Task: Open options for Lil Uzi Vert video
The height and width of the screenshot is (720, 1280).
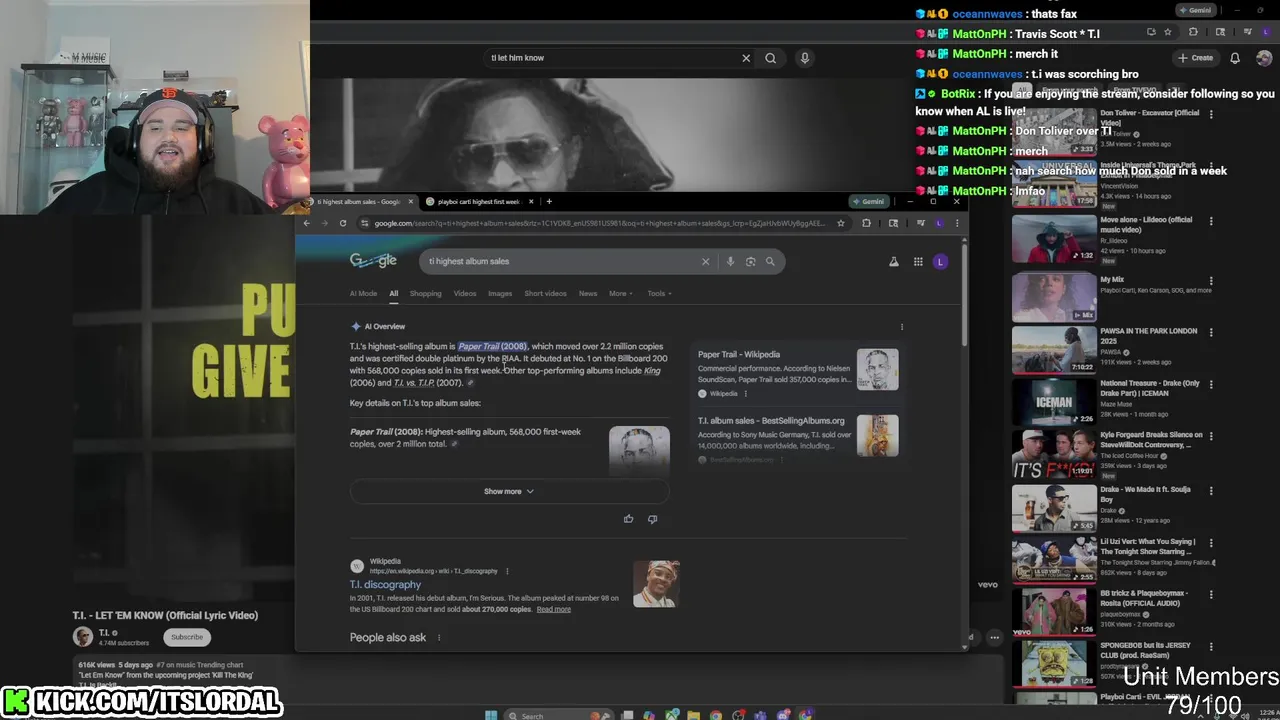Action: (x=1211, y=542)
